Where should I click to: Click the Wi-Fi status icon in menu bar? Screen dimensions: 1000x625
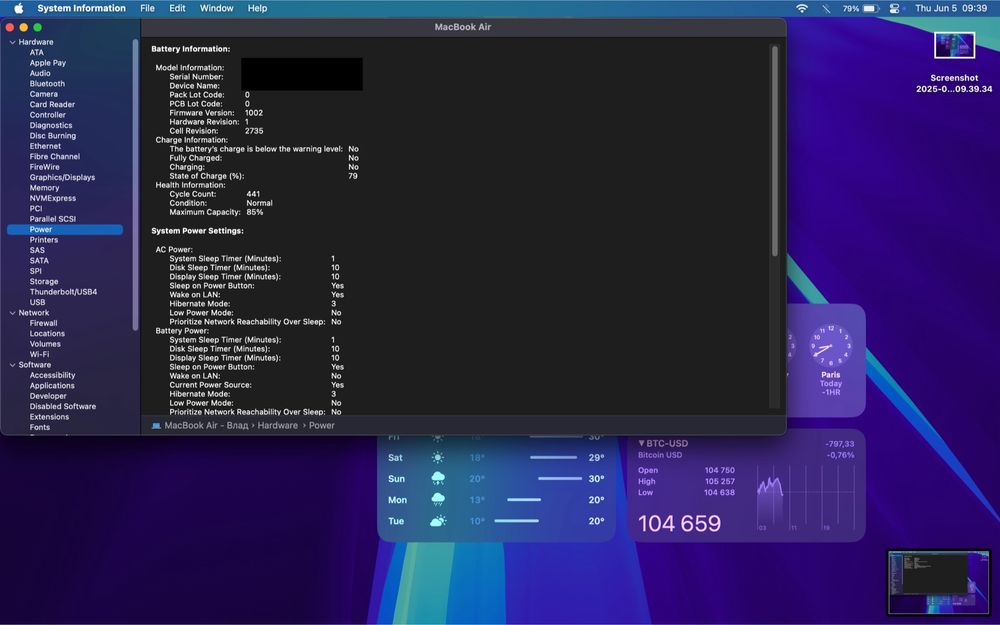(x=802, y=8)
